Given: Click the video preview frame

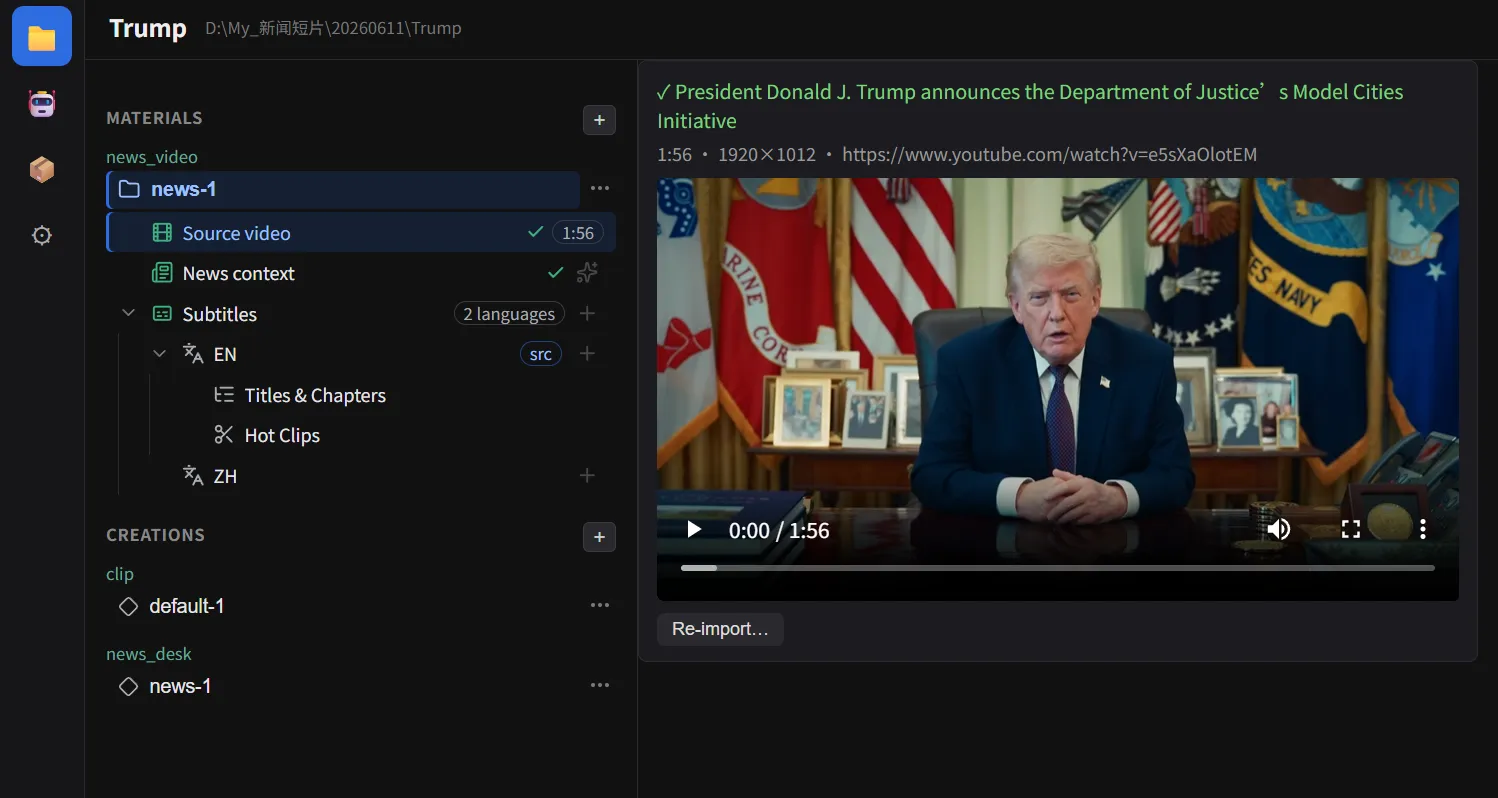Looking at the screenshot, I should [1057, 389].
